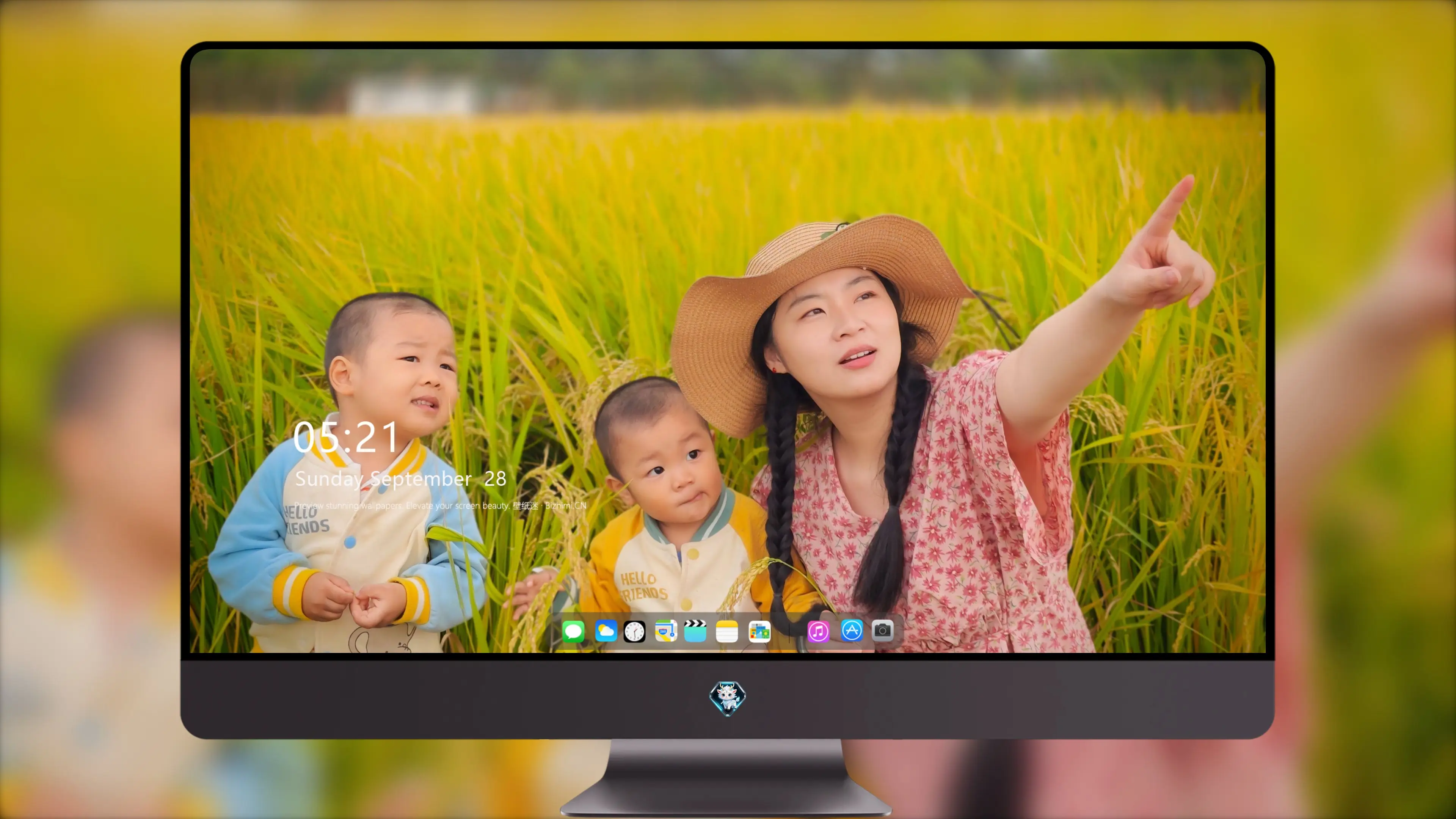Launch the Videos clapperboard app
This screenshot has width=1456, height=819.
[695, 631]
